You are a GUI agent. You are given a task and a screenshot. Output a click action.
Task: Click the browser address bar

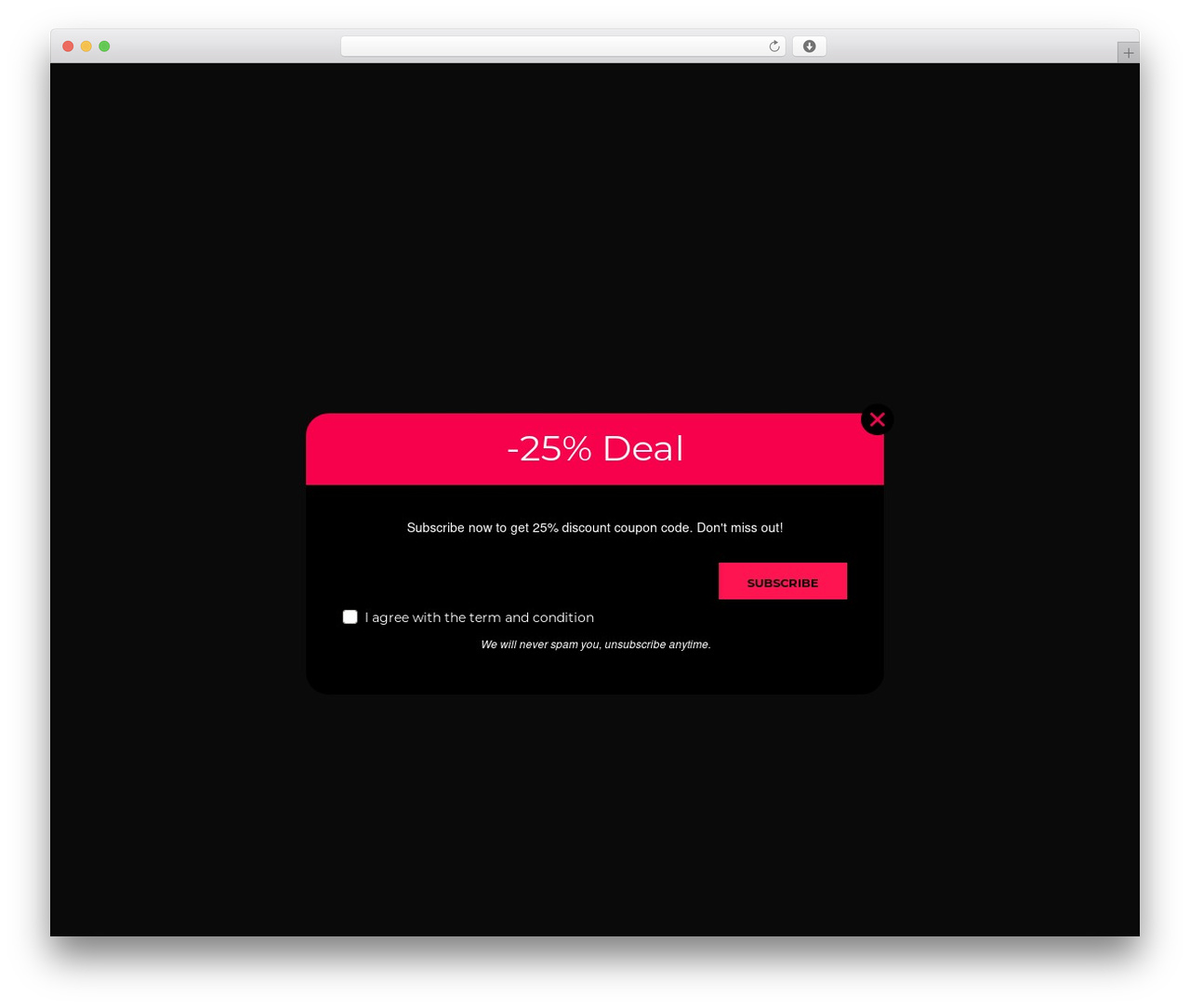[x=562, y=46]
